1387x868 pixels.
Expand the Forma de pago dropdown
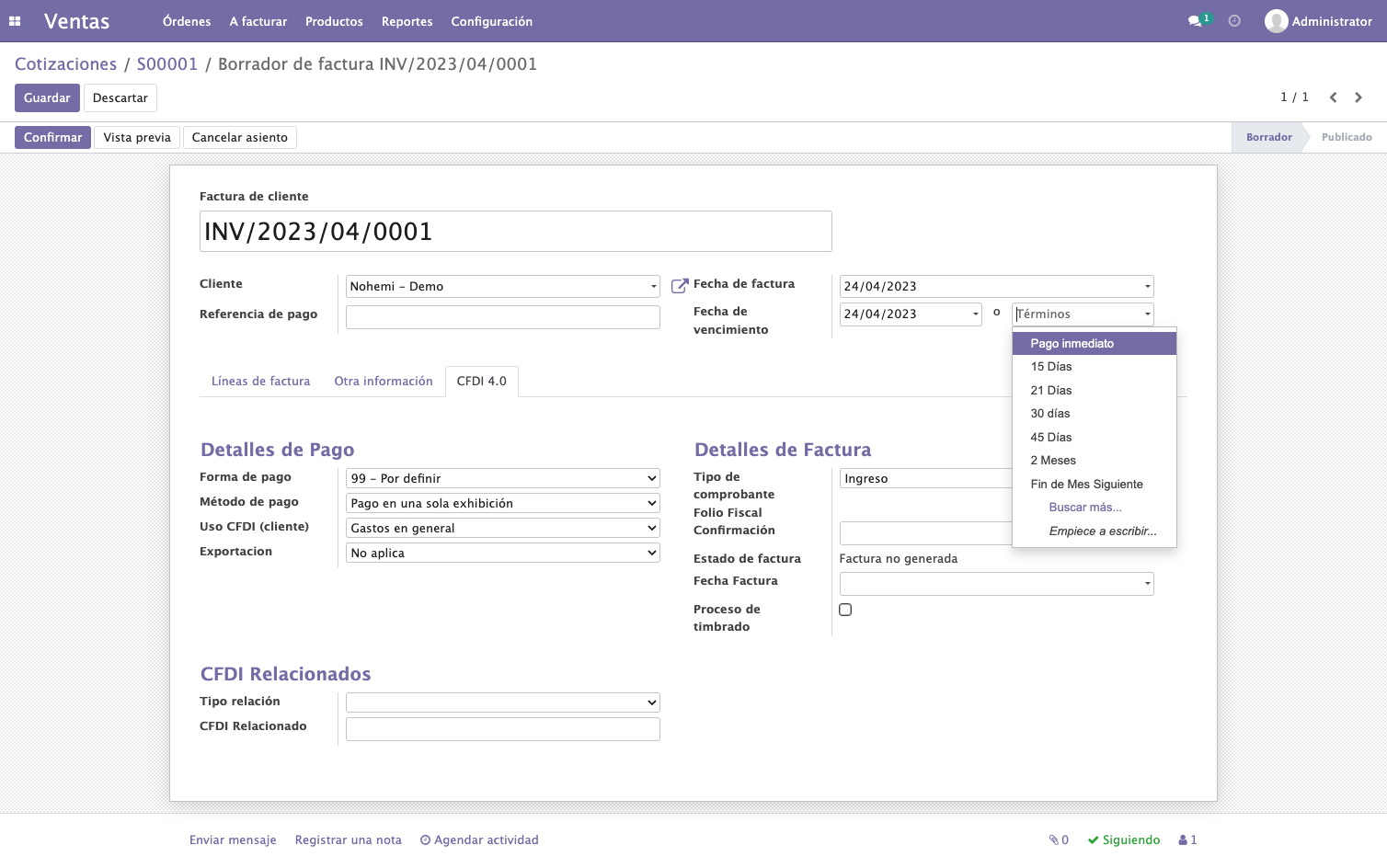click(x=503, y=478)
